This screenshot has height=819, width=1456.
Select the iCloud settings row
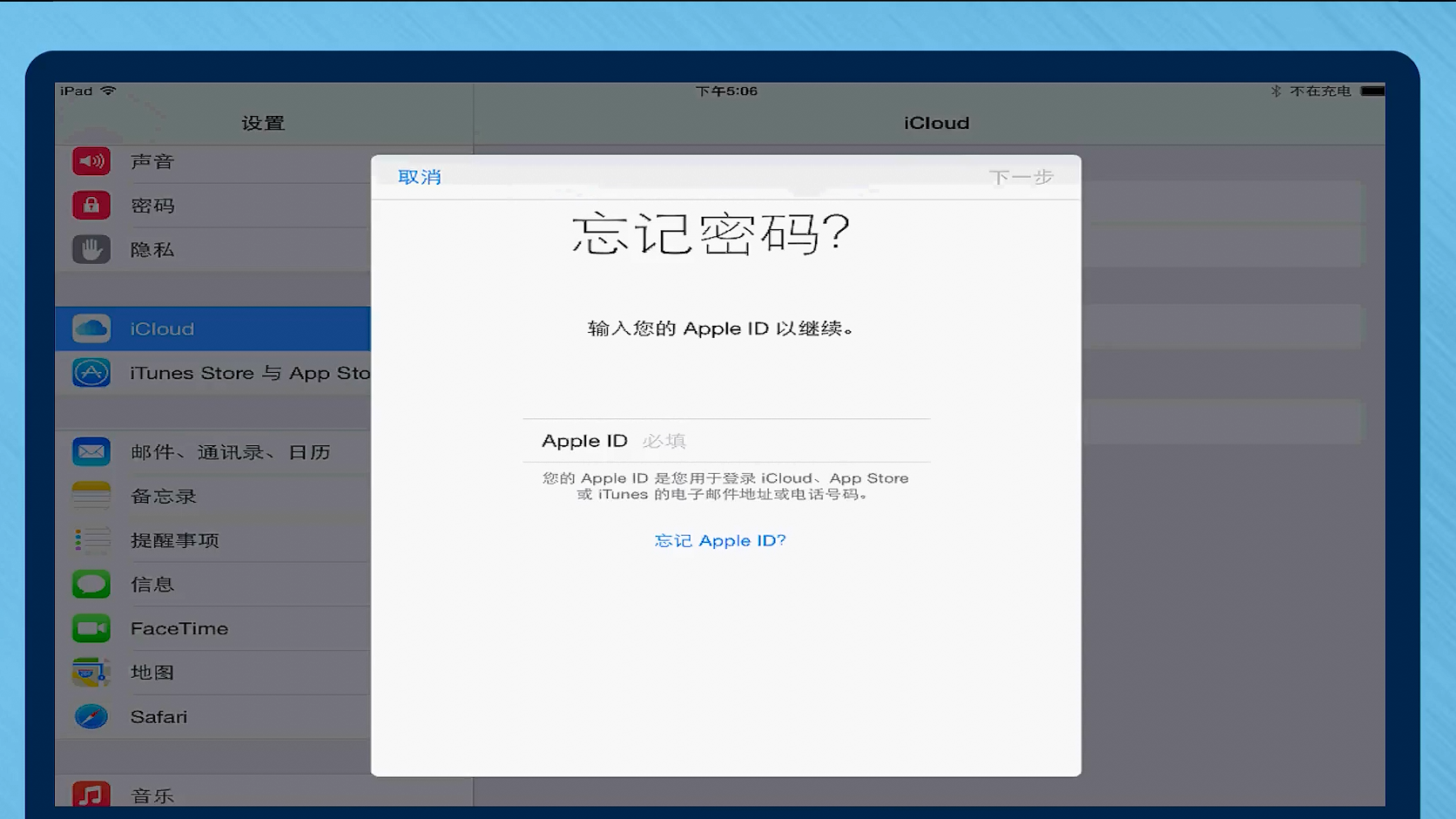[213, 328]
